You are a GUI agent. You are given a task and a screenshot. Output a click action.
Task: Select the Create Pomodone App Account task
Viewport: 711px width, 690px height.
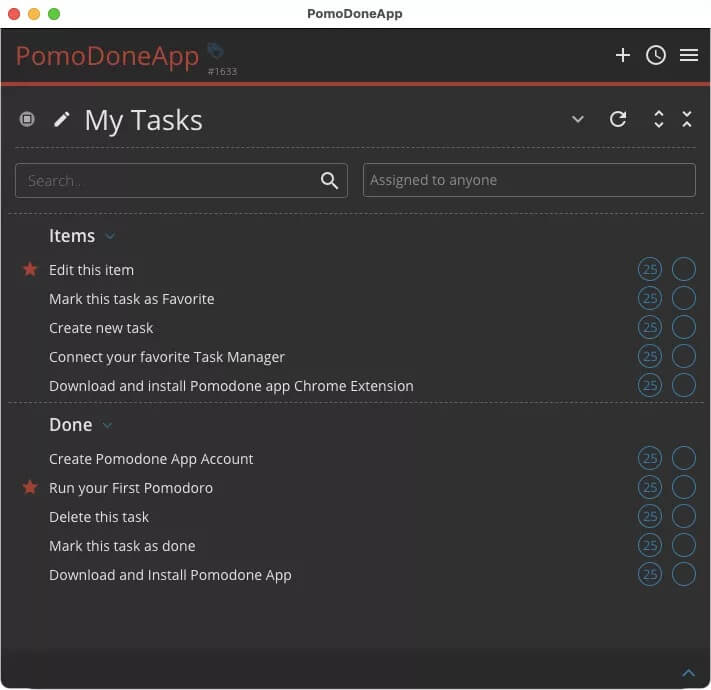(151, 459)
